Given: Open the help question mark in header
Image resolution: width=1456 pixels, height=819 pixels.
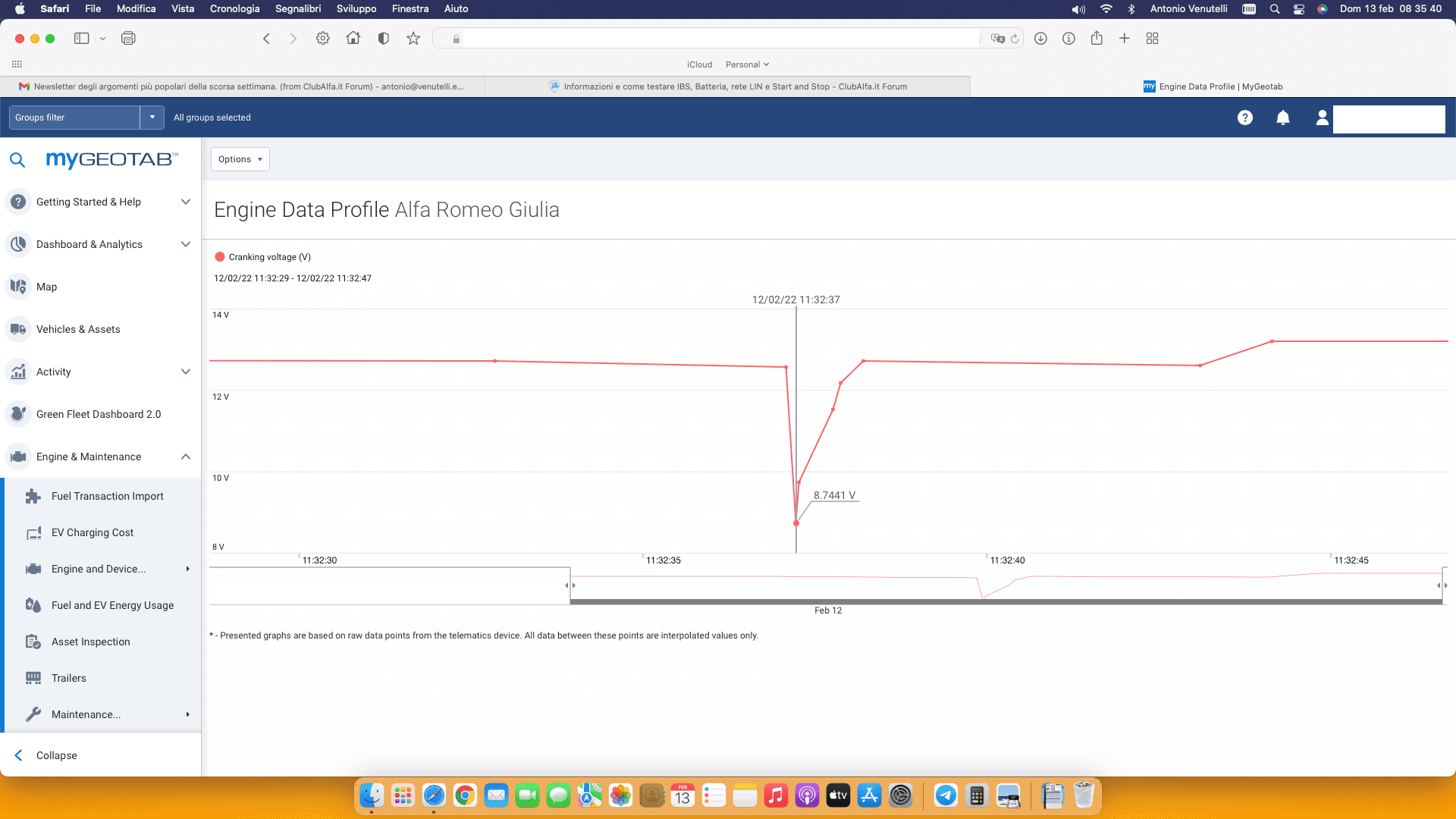Looking at the screenshot, I should pos(1245,118).
